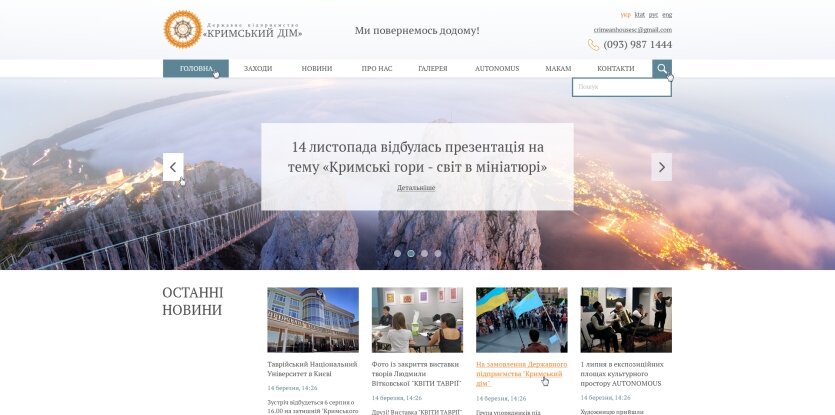
Task: Select the third carousel dot
Action: (424, 254)
